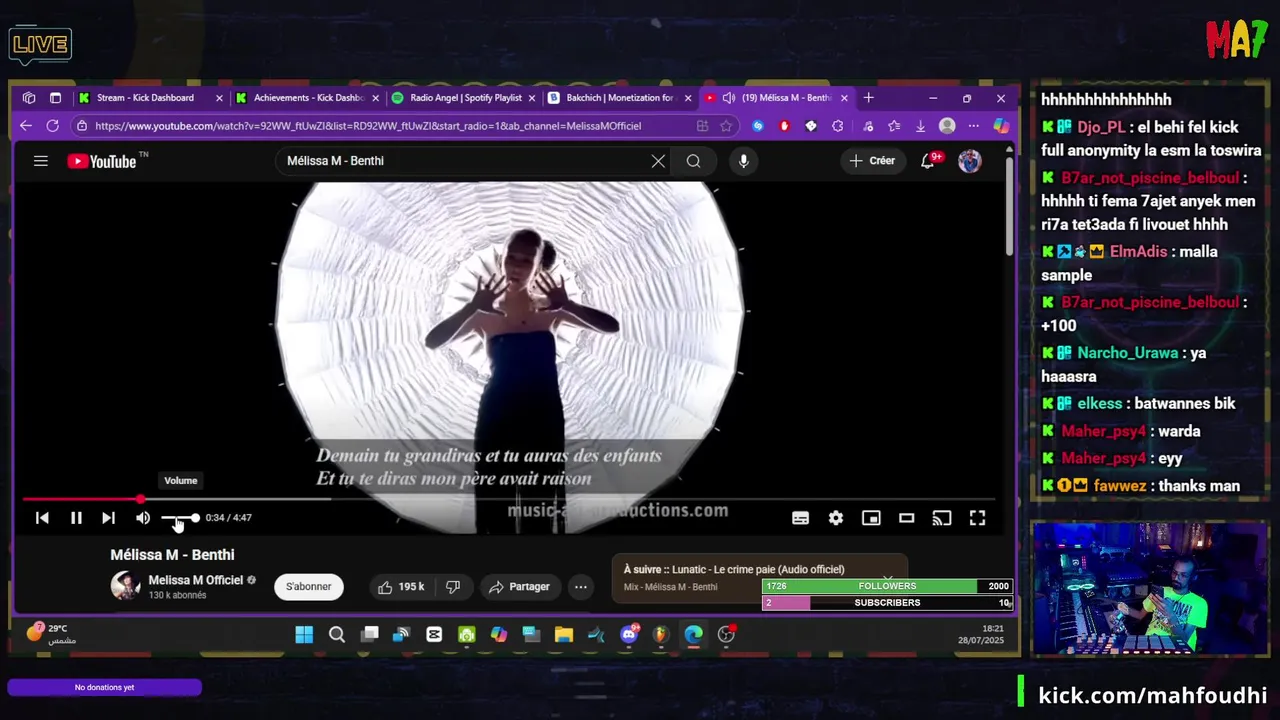Image resolution: width=1280 pixels, height=720 pixels.
Task: Mute the video with the speaker icon
Action: click(x=143, y=518)
